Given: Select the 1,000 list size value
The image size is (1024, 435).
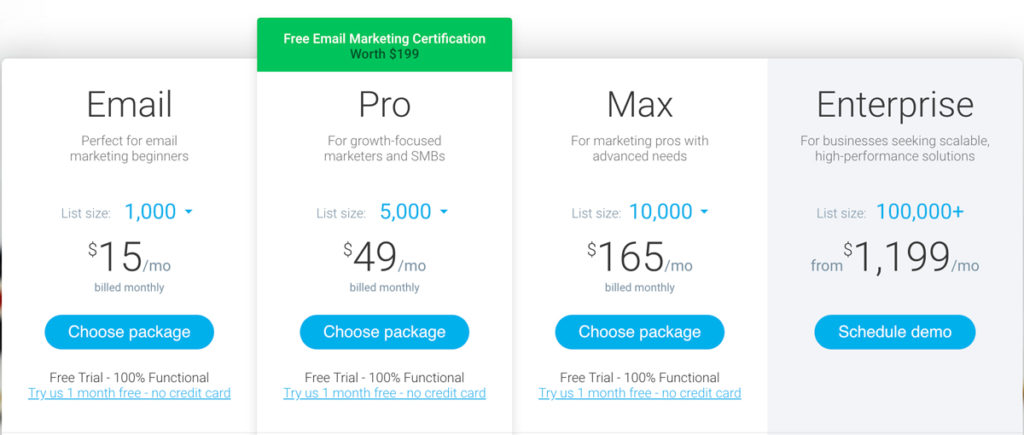Looking at the screenshot, I should [150, 212].
